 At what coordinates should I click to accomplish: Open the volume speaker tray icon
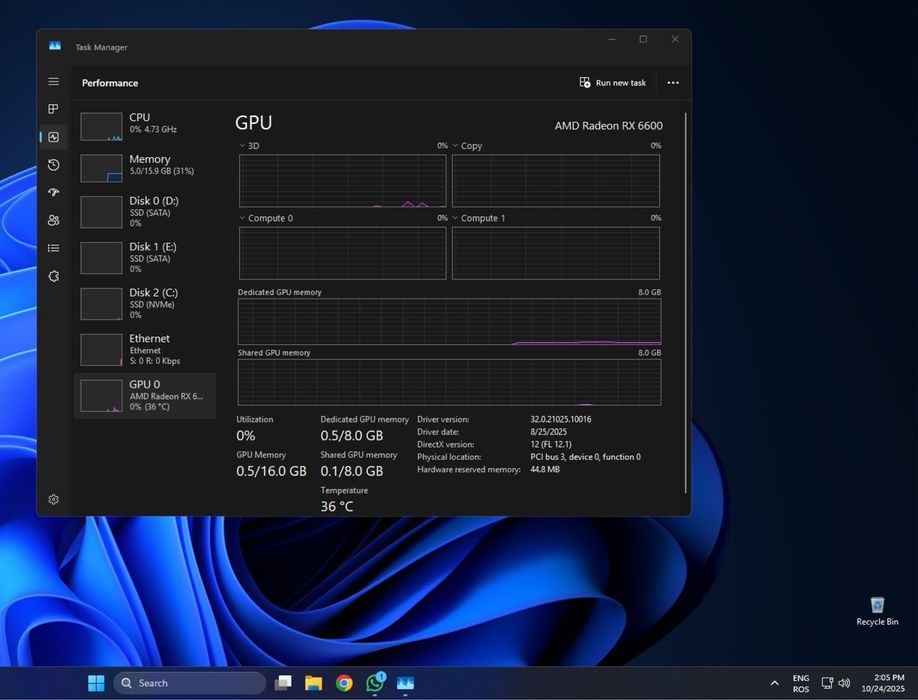[844, 683]
